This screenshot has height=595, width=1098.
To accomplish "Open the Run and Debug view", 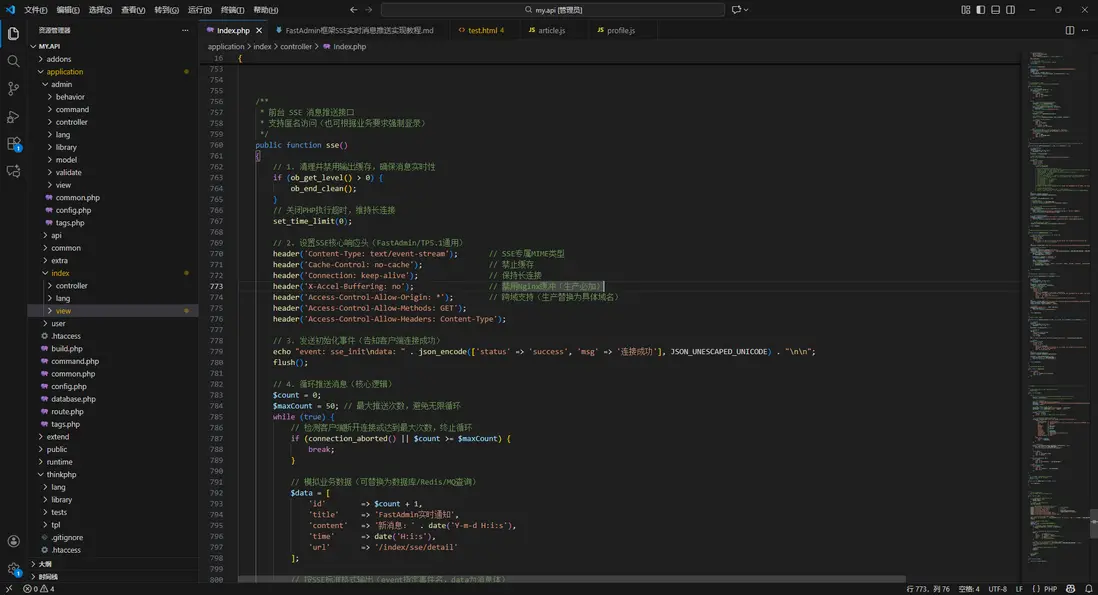I will pyautogui.click(x=13, y=117).
